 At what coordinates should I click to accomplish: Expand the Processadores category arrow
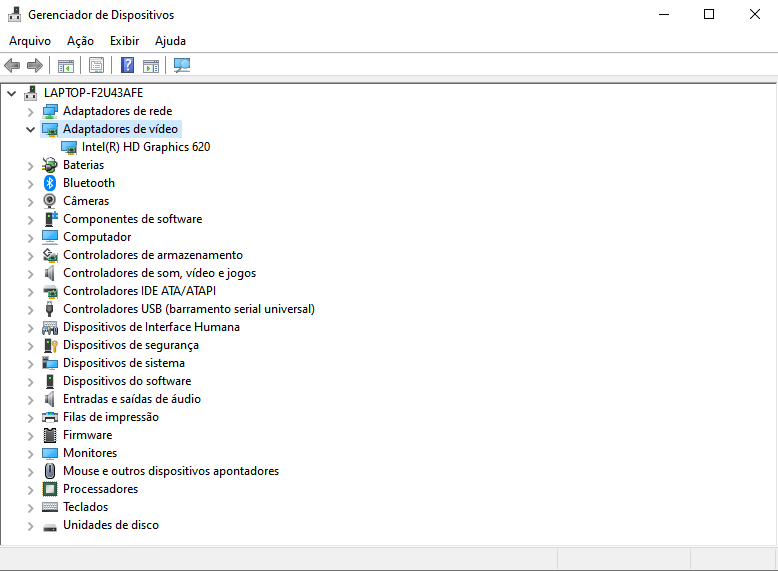tap(31, 490)
